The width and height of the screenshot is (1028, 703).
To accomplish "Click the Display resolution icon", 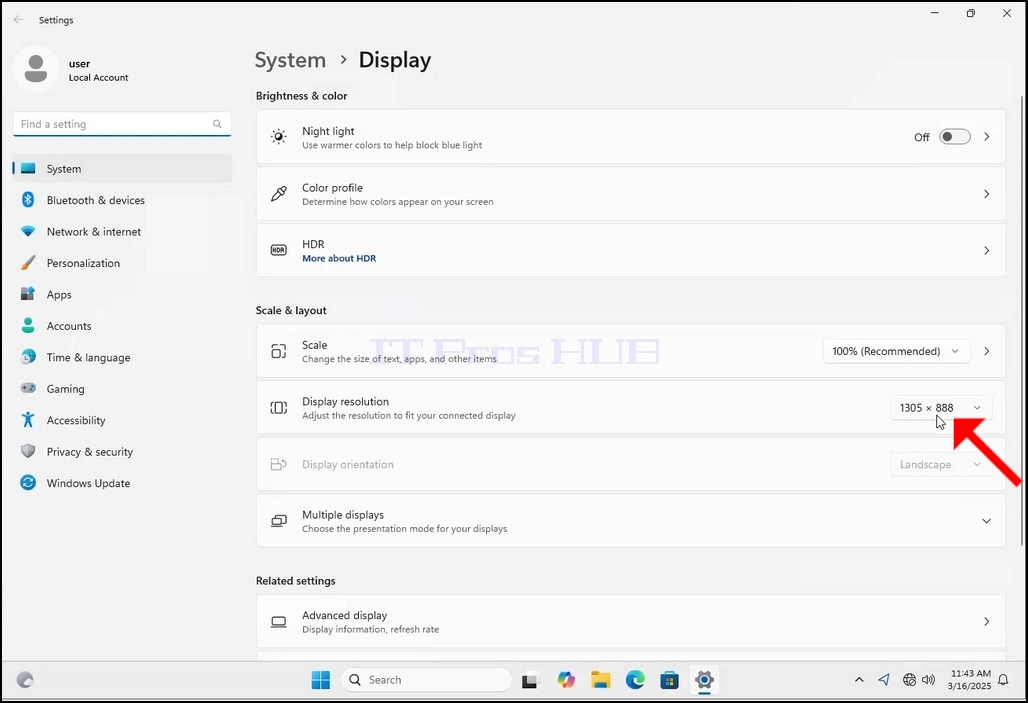I will point(279,407).
